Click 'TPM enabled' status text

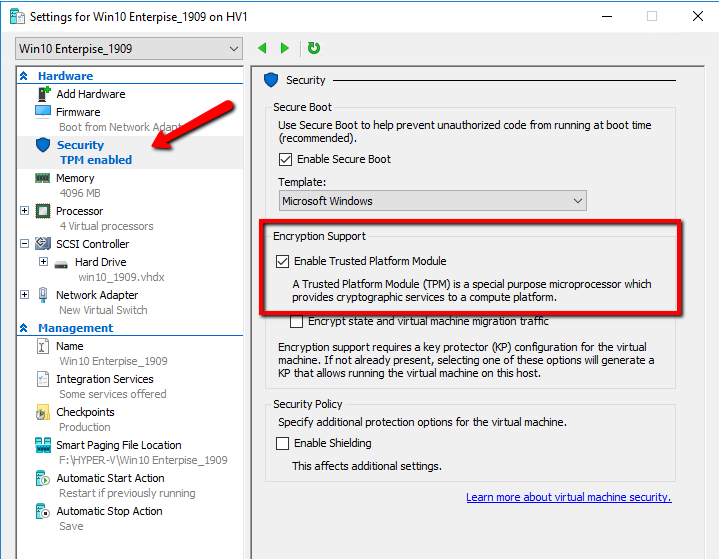coord(96,160)
